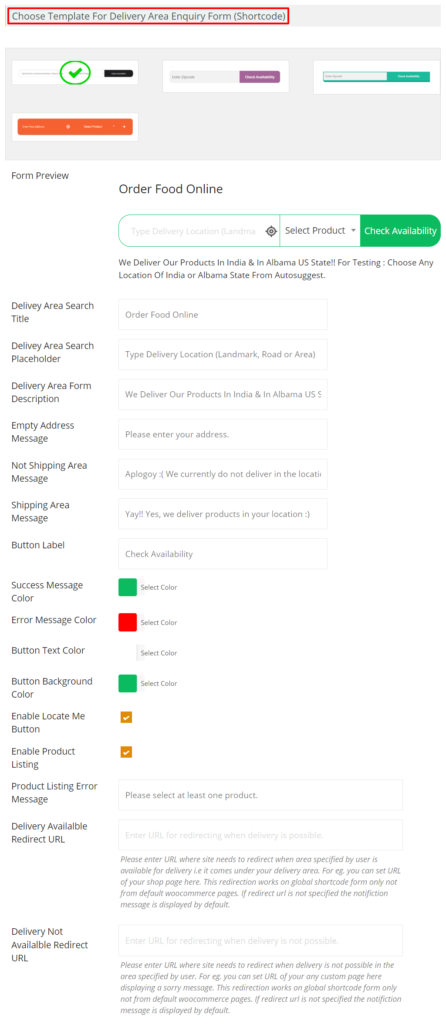446x1024 pixels.
Task: Toggle Enable Locate Me Button checkbox
Action: click(126, 717)
